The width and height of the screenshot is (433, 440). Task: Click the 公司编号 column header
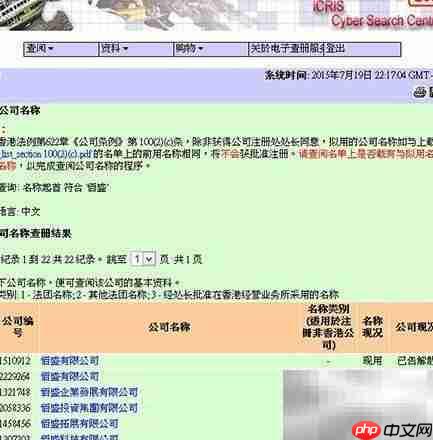pos(18,327)
